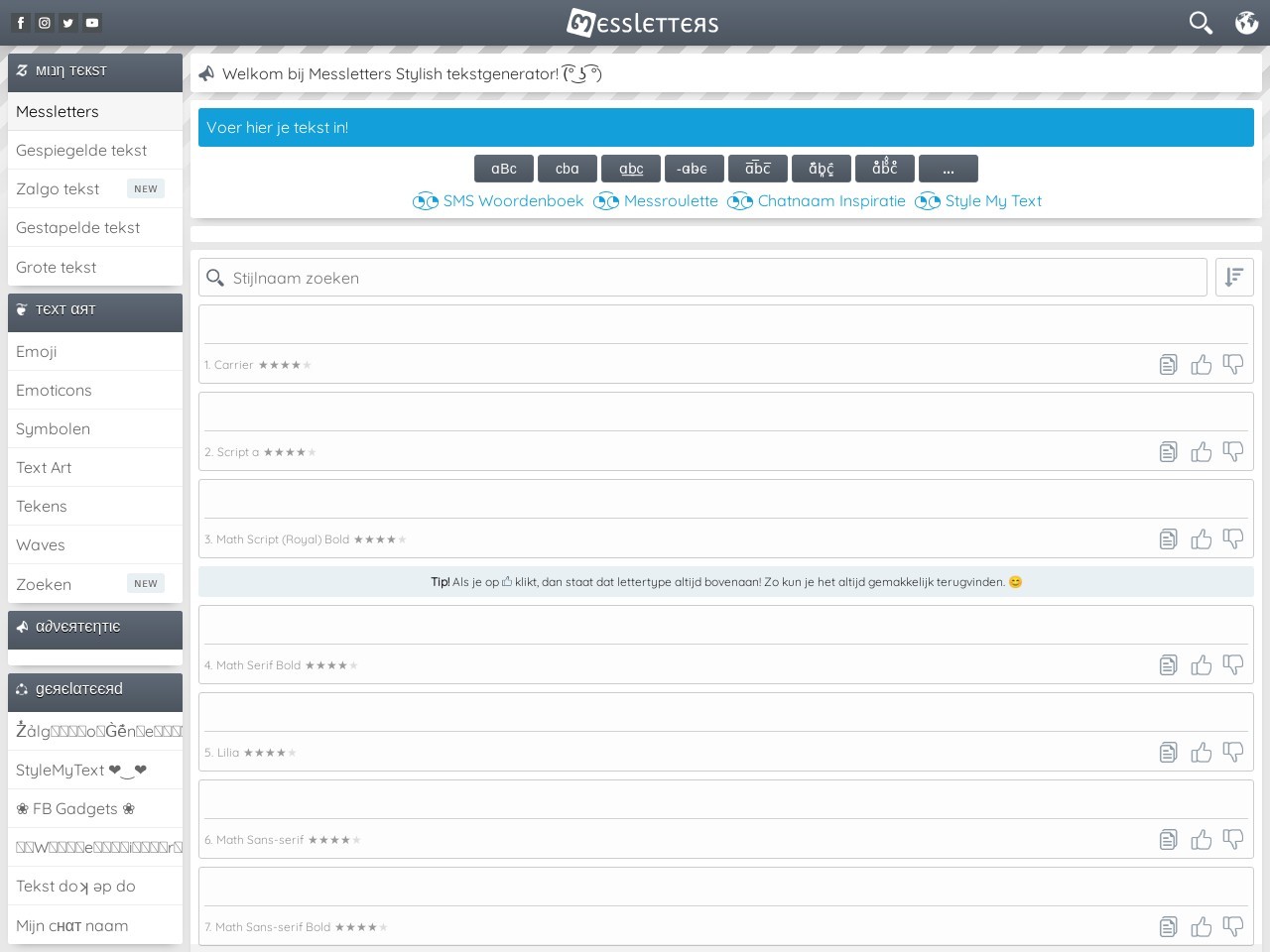Copy the Math Sans-serif style text
1270x952 pixels.
tap(1169, 840)
